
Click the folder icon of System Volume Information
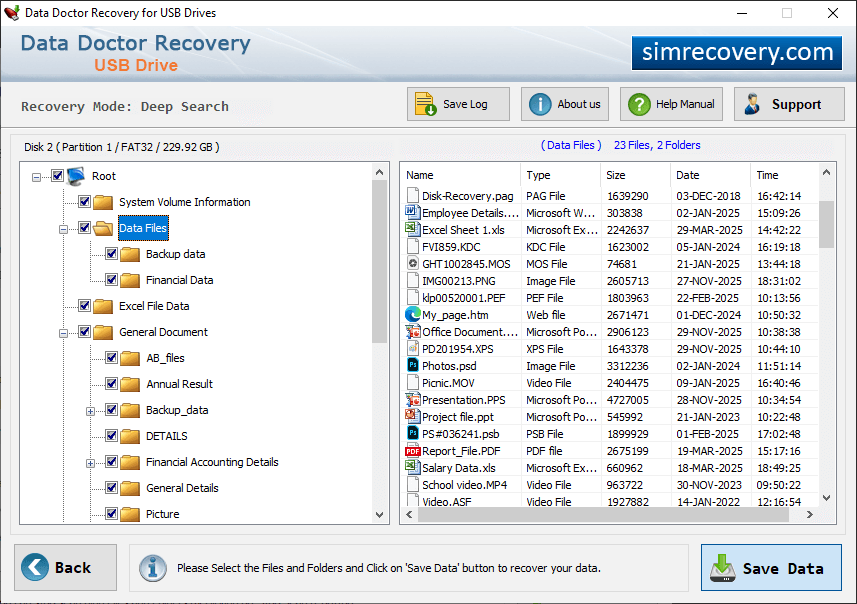click(103, 202)
